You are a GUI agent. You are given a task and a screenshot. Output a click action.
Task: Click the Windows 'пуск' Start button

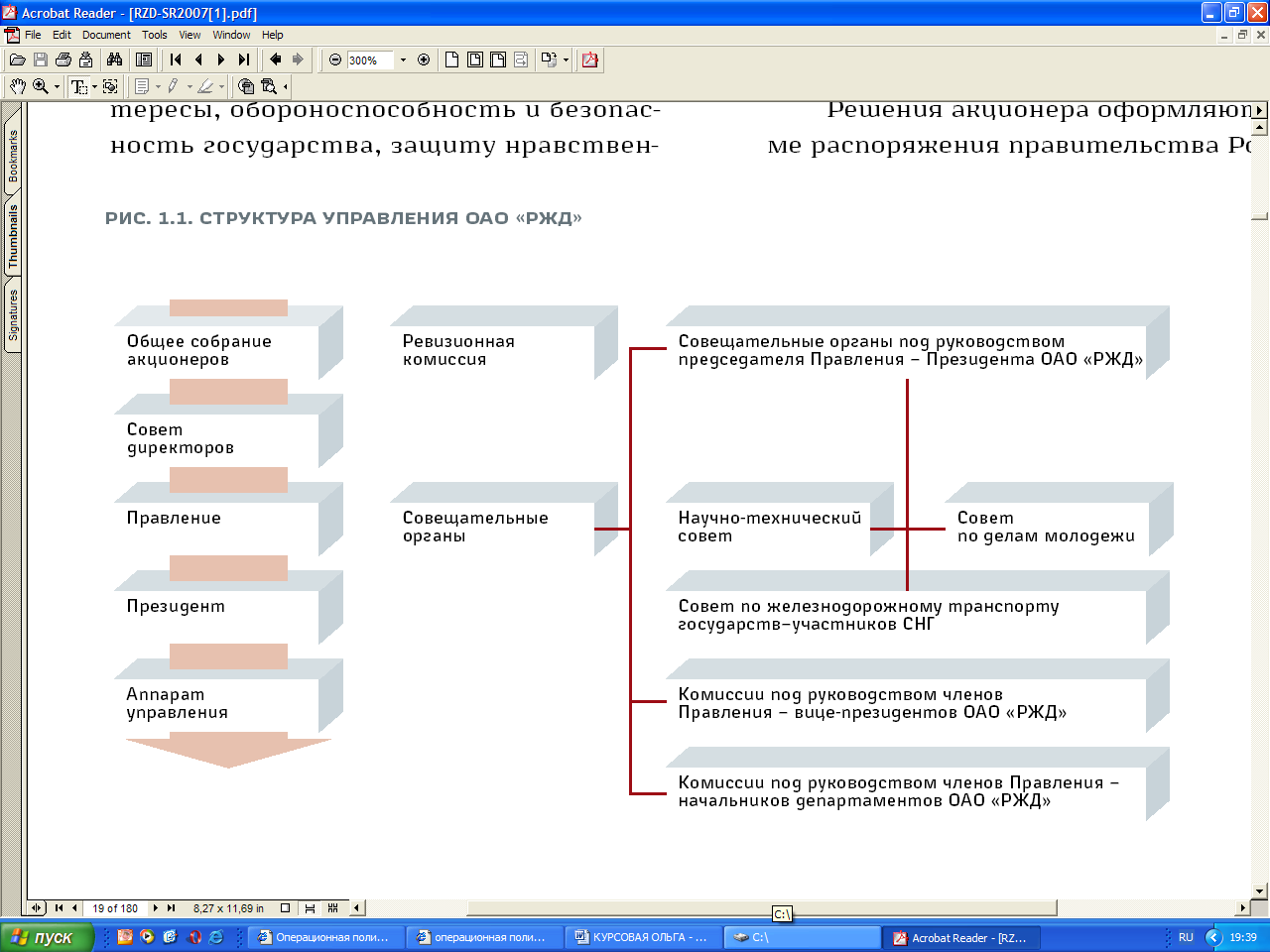[x=47, y=937]
